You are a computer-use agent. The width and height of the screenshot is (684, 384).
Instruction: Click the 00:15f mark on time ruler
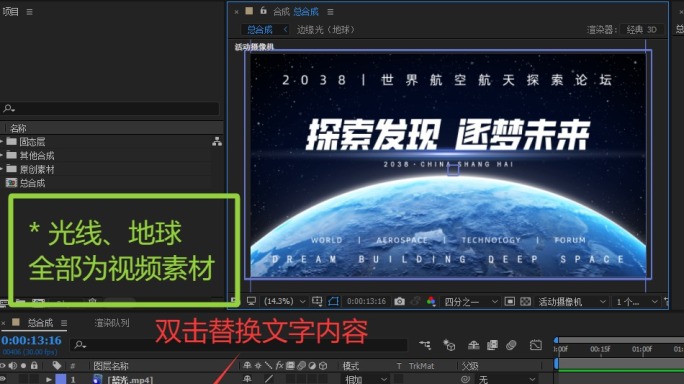pyautogui.click(x=600, y=349)
